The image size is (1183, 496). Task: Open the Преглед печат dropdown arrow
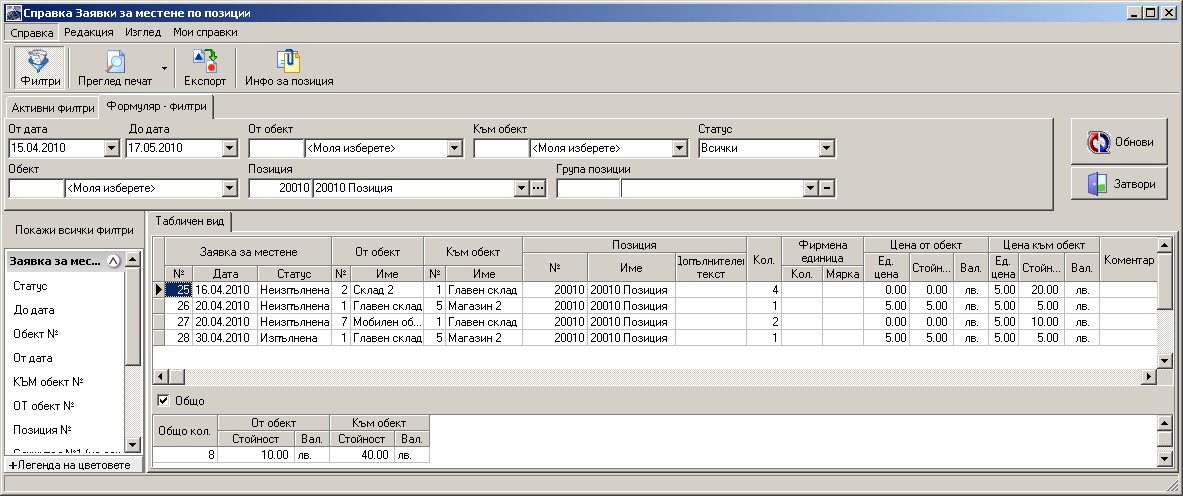(x=164, y=68)
